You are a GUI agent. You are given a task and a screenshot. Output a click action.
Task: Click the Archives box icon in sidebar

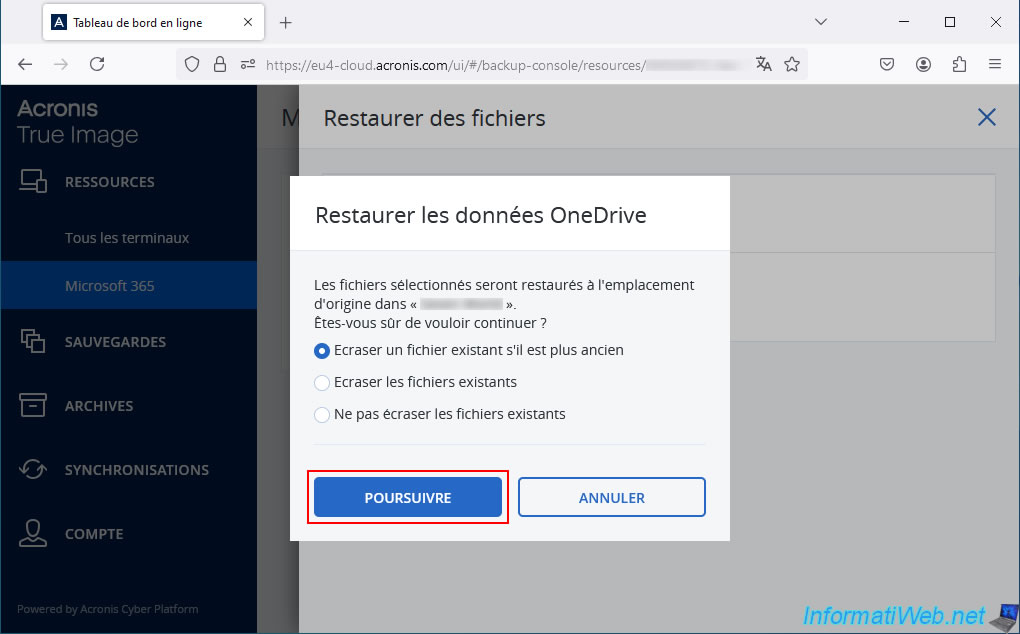[33, 405]
